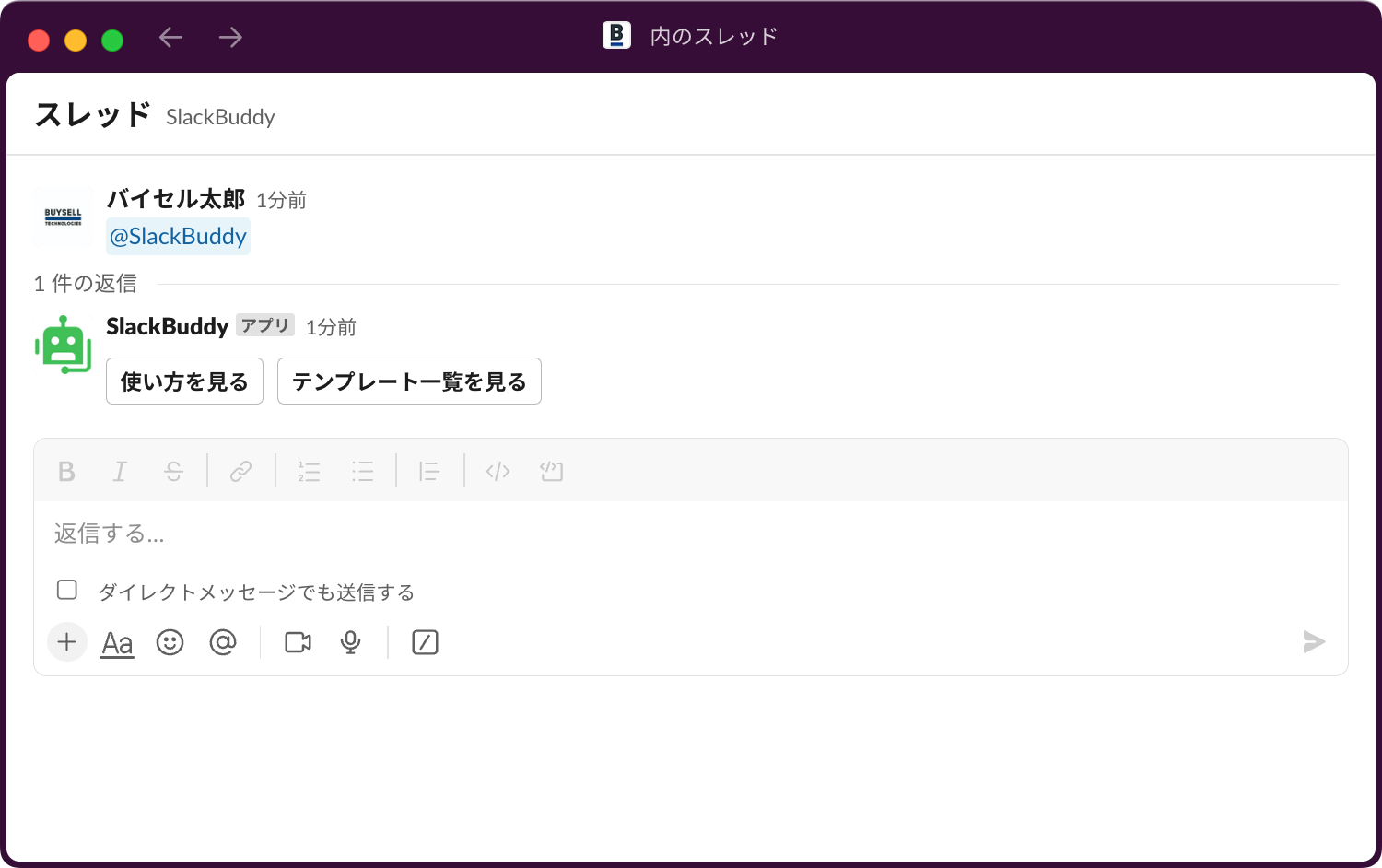Click the 1分前 timestamp on SlackBuddy's reply
The image size is (1382, 868).
coord(331,328)
